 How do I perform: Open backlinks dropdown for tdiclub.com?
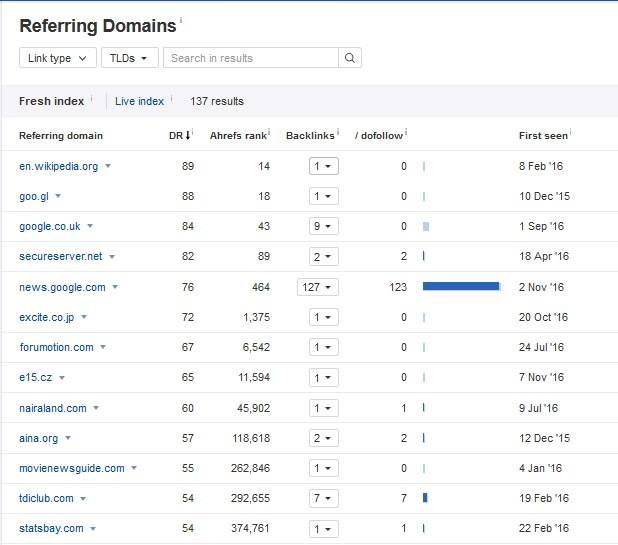(323, 498)
